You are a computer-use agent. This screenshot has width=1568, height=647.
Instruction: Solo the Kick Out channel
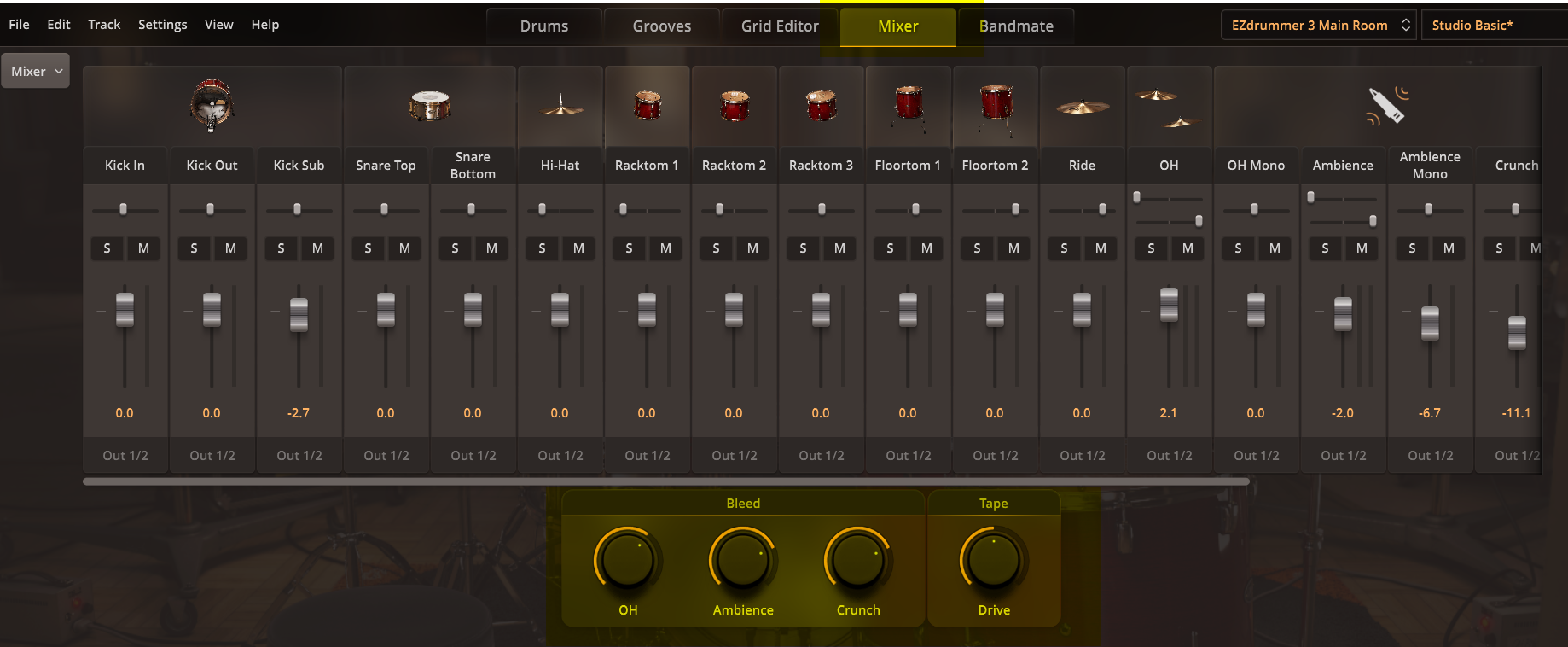tap(194, 248)
